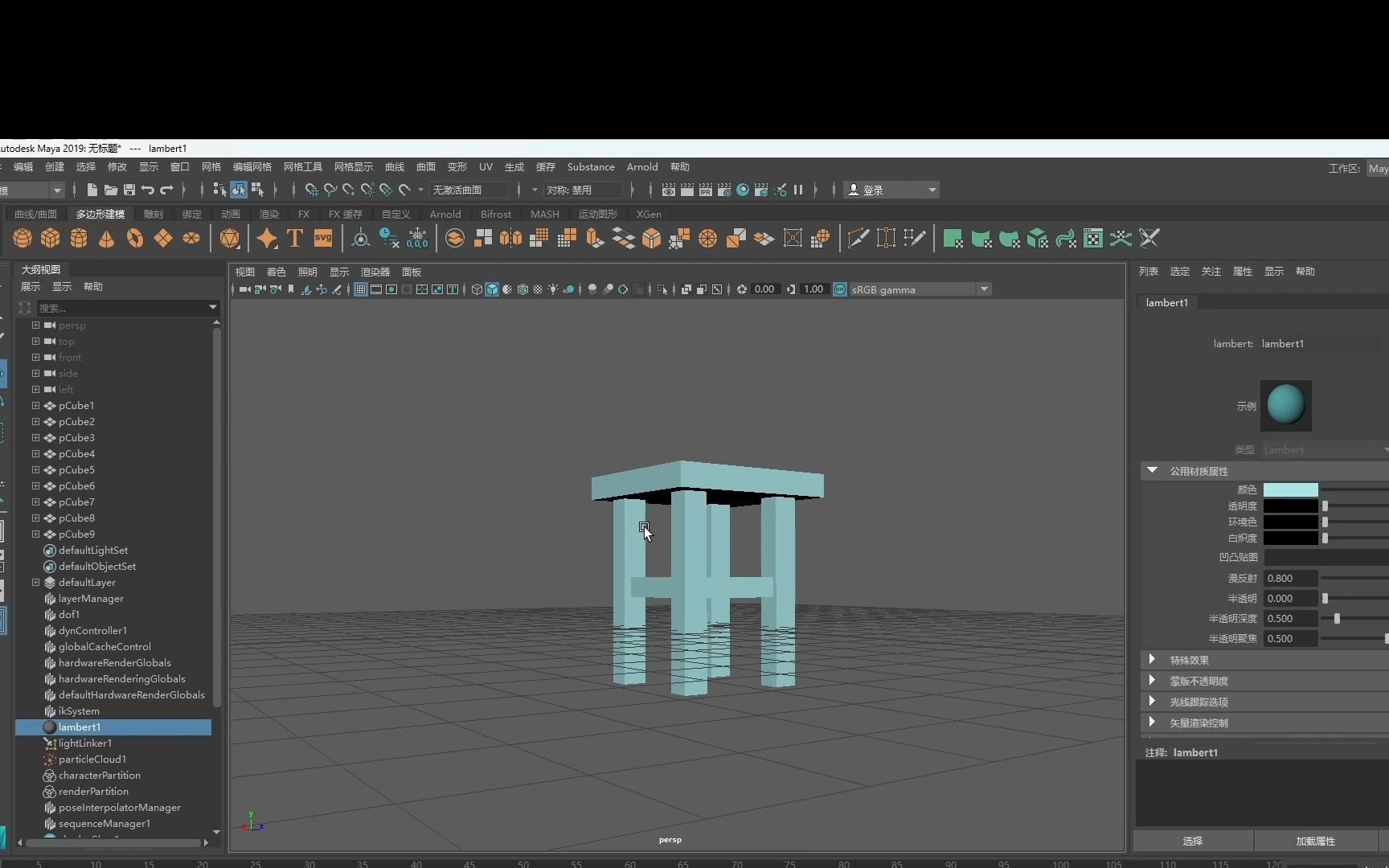Expand the persp camera node
1389x868 pixels.
35,325
